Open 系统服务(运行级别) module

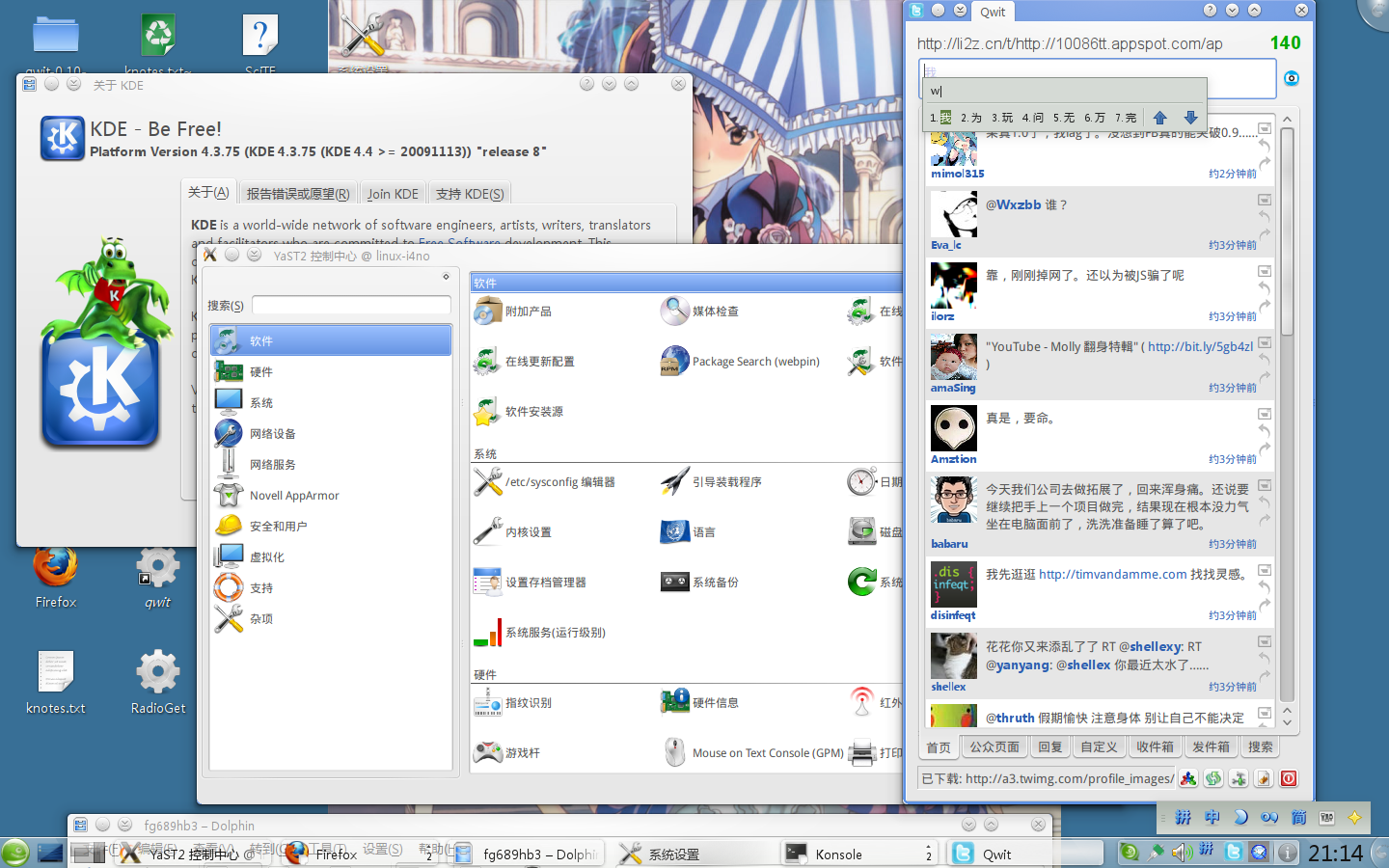[x=539, y=633]
